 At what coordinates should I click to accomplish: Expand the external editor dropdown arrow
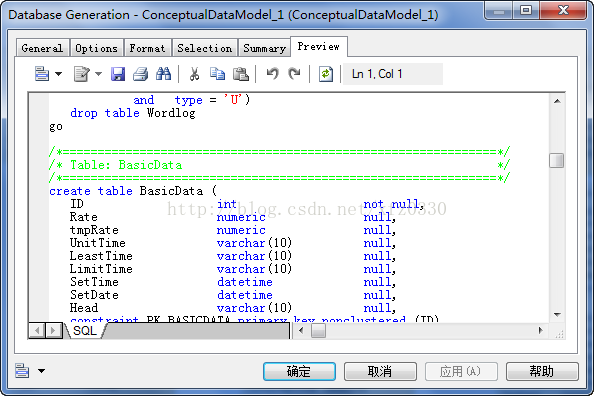pos(98,74)
